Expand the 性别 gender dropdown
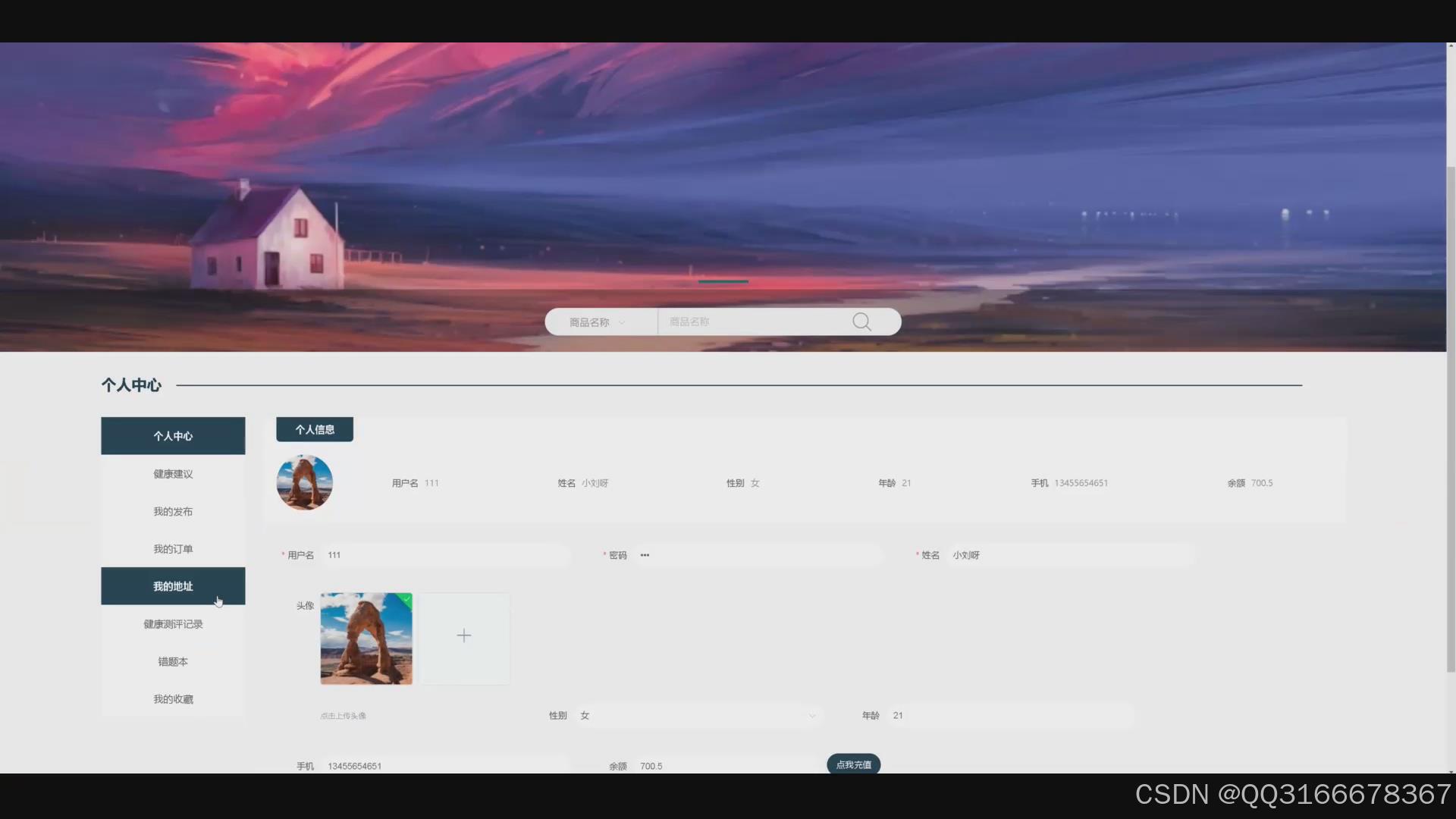The height and width of the screenshot is (819, 1456). 698,716
